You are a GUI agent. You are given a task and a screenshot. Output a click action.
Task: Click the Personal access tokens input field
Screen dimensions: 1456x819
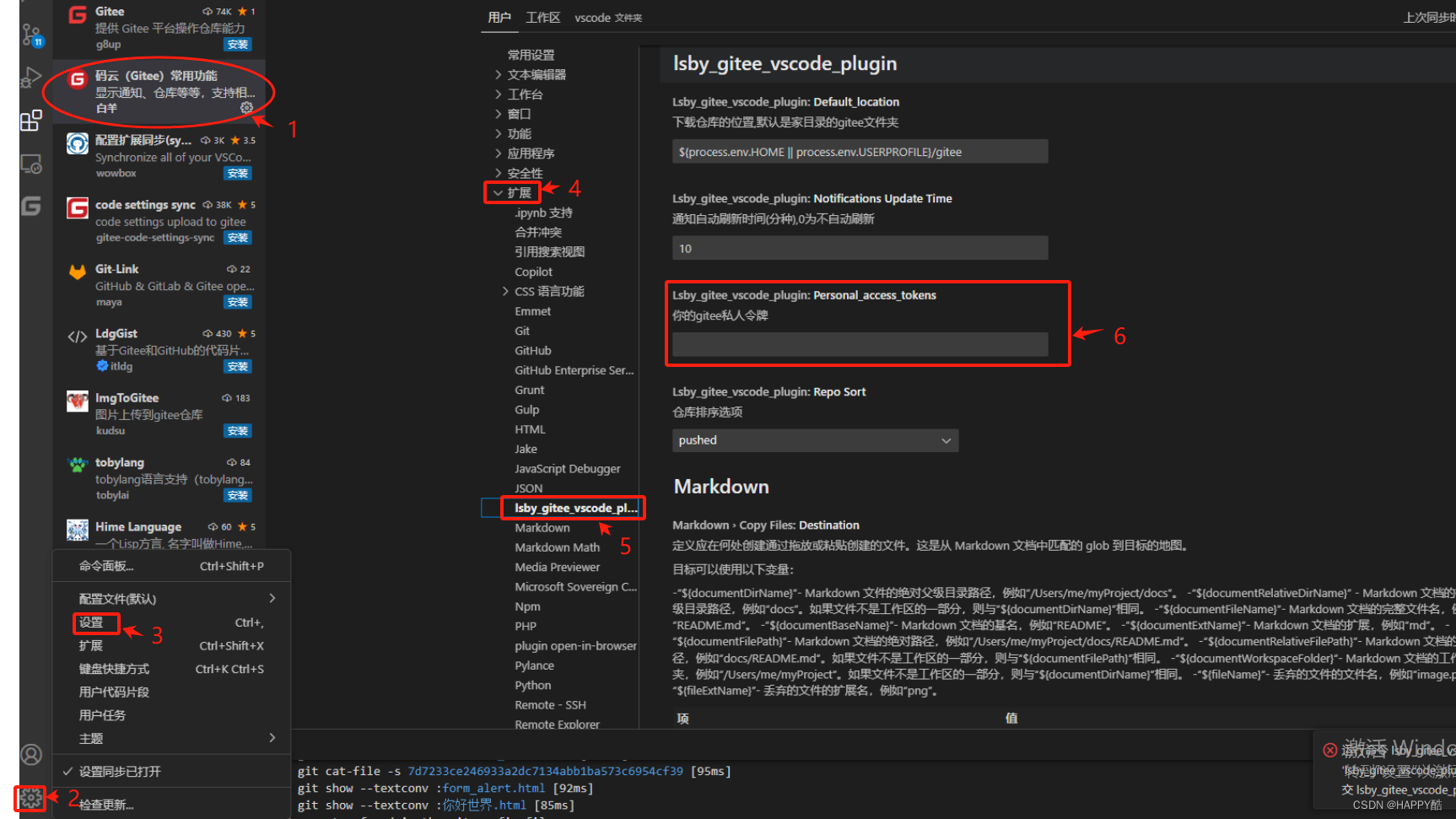[x=860, y=344]
